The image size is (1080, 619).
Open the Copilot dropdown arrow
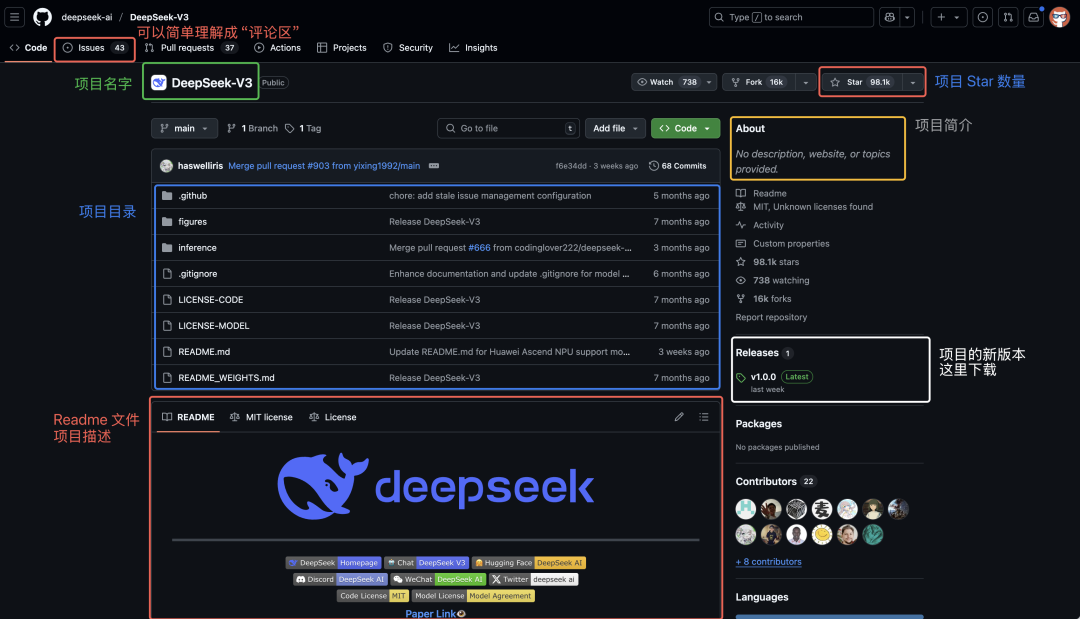click(907, 17)
